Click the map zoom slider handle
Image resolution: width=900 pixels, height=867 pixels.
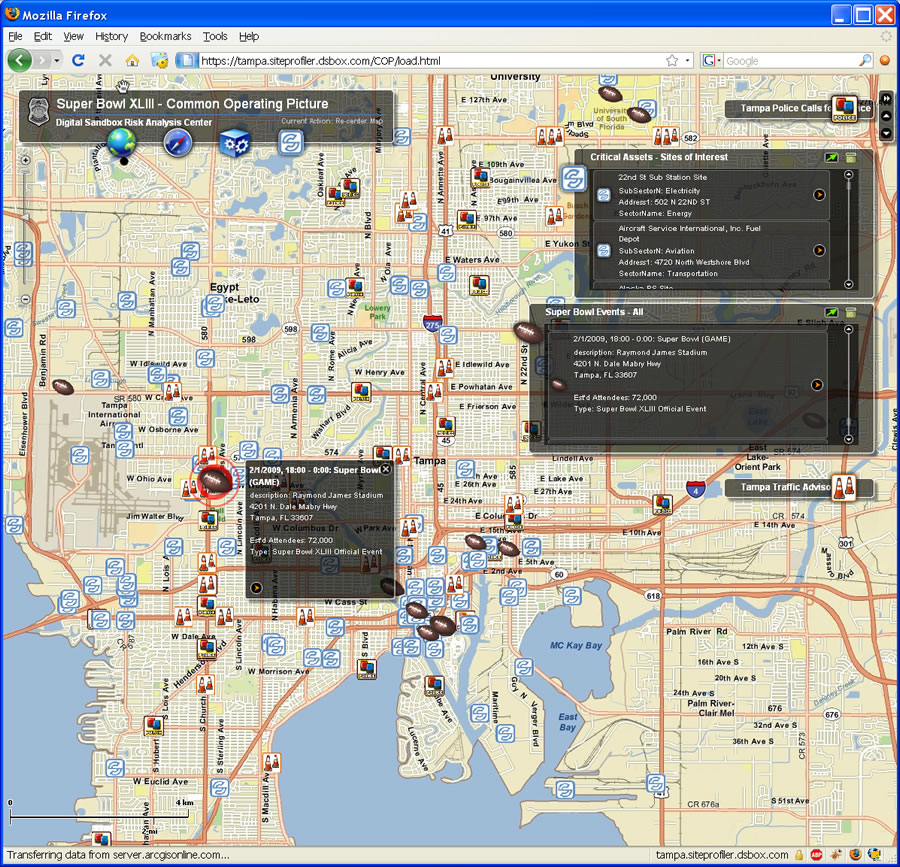(25, 216)
